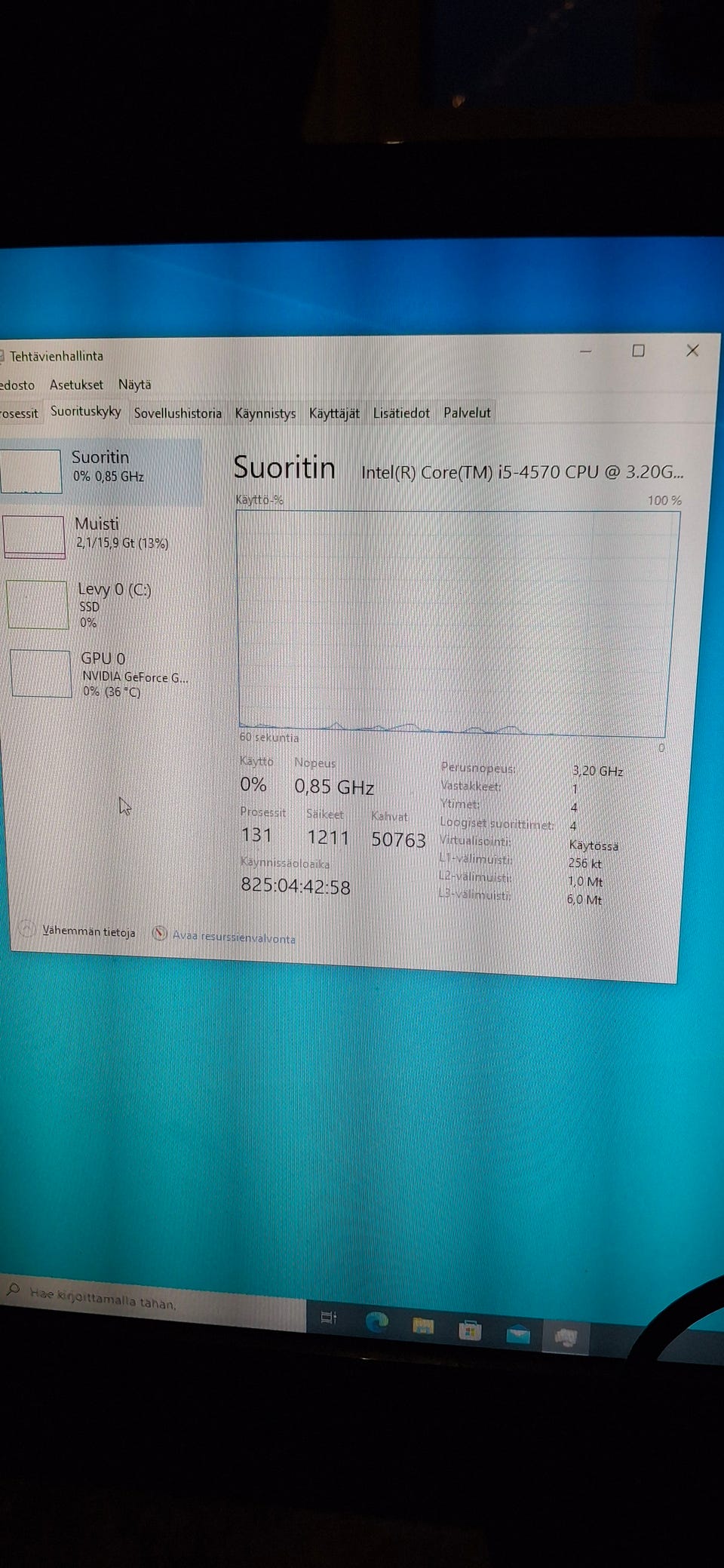Click the L3 cache value 6,0 Mt

click(x=584, y=900)
